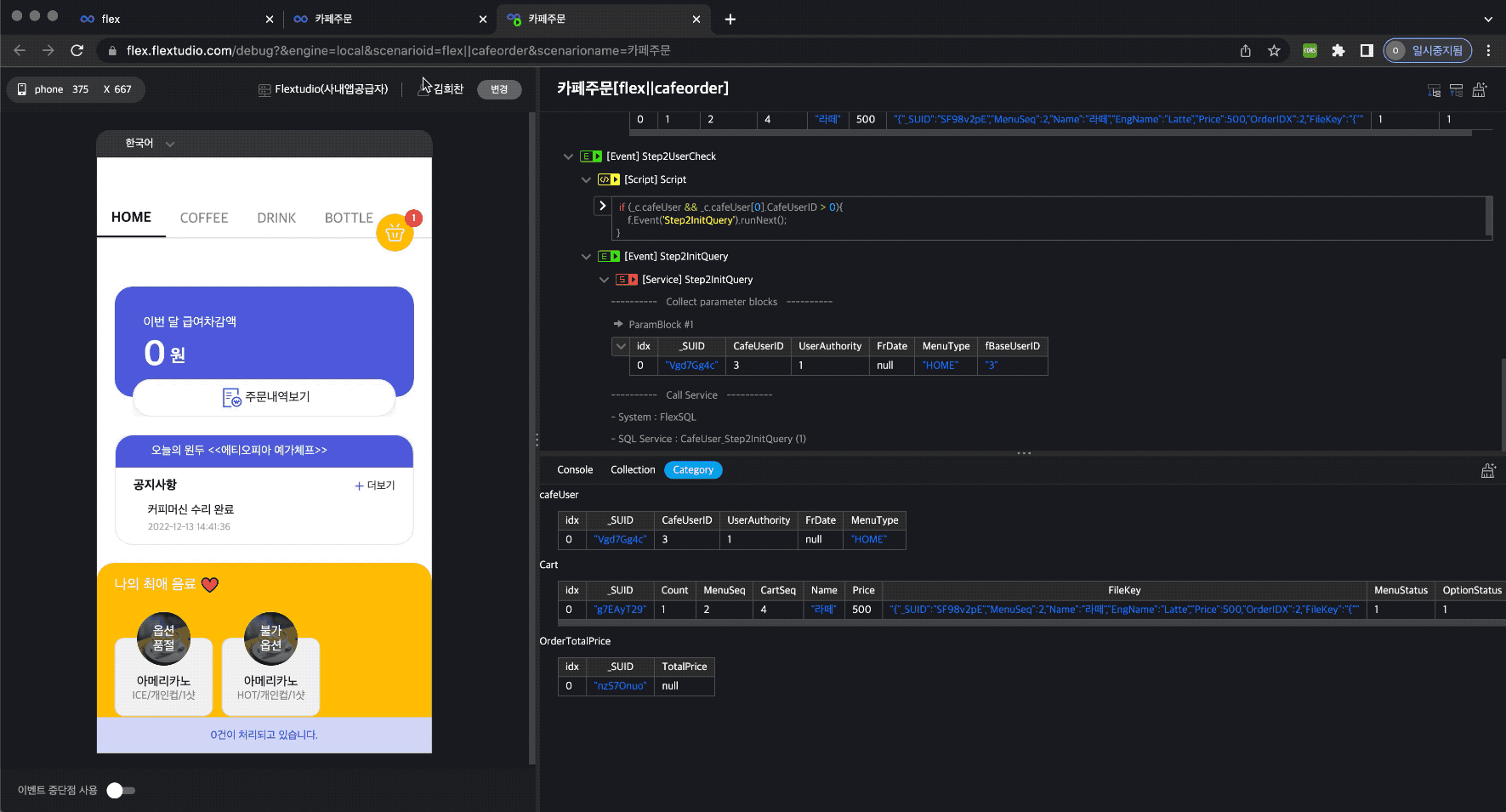Open the BOTTLE menu tab
This screenshot has height=812, width=1506.
coord(349,219)
